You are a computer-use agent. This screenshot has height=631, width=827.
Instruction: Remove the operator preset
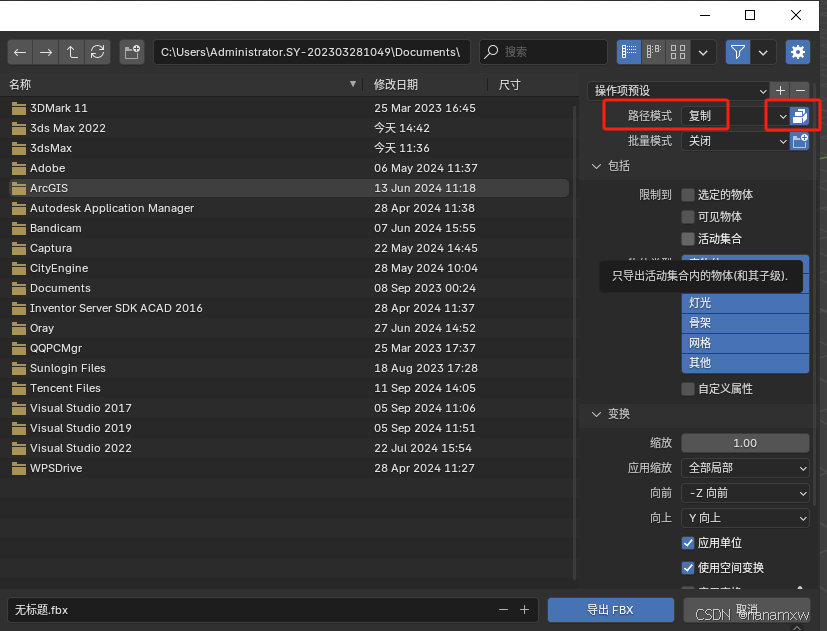click(800, 90)
